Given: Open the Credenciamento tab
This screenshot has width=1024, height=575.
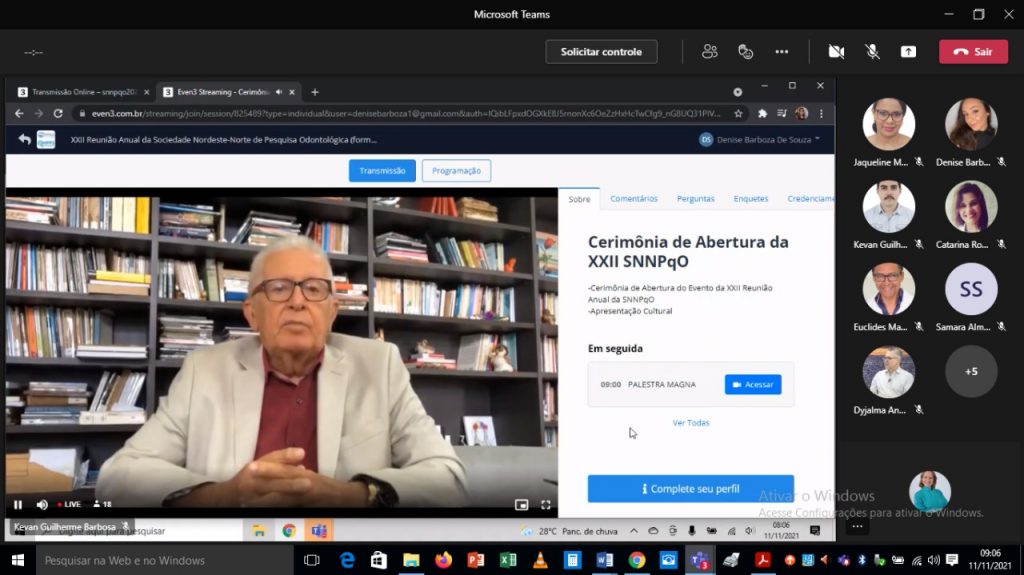Looking at the screenshot, I should (810, 199).
